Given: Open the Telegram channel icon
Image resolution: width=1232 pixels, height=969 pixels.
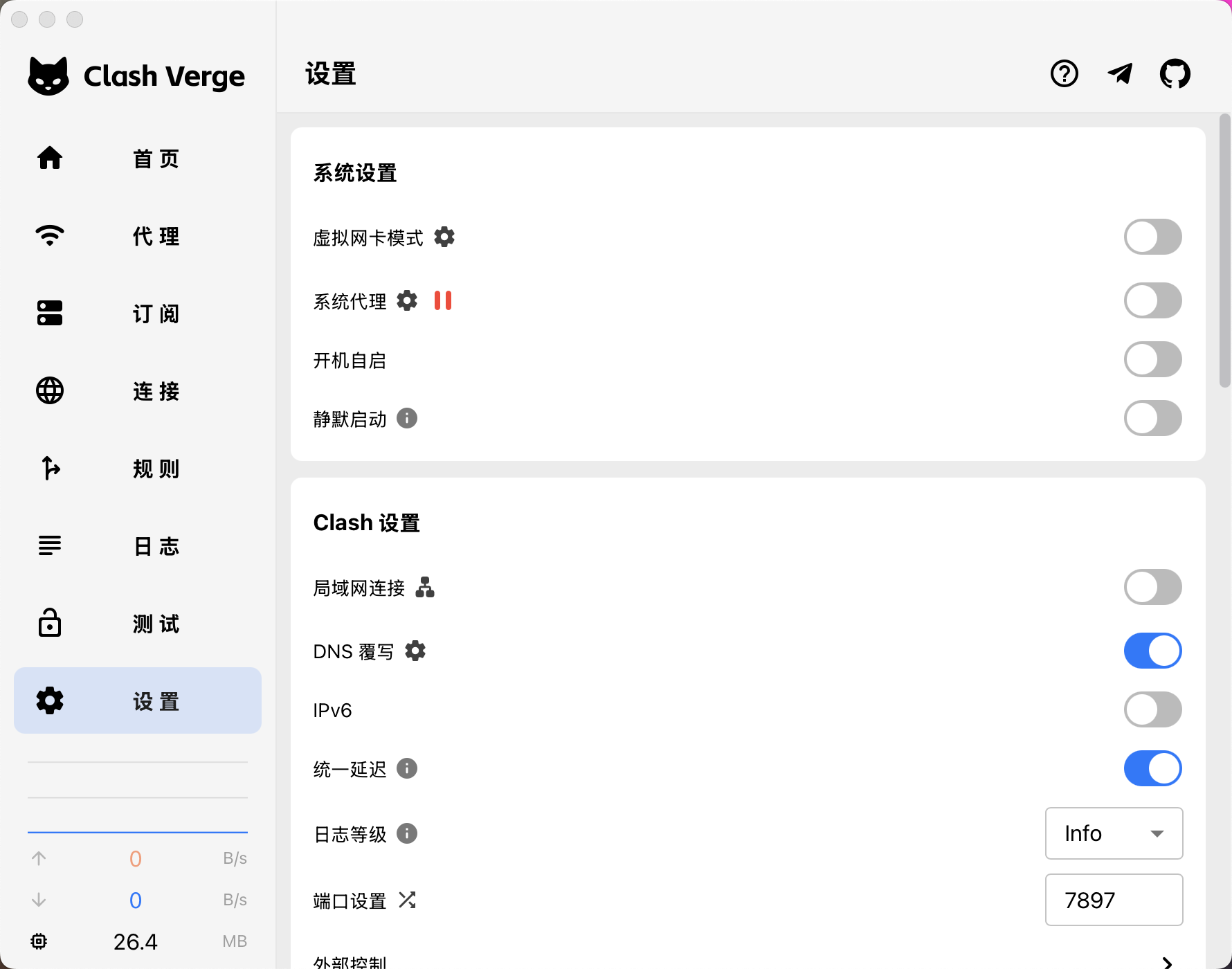Looking at the screenshot, I should pyautogui.click(x=1120, y=73).
